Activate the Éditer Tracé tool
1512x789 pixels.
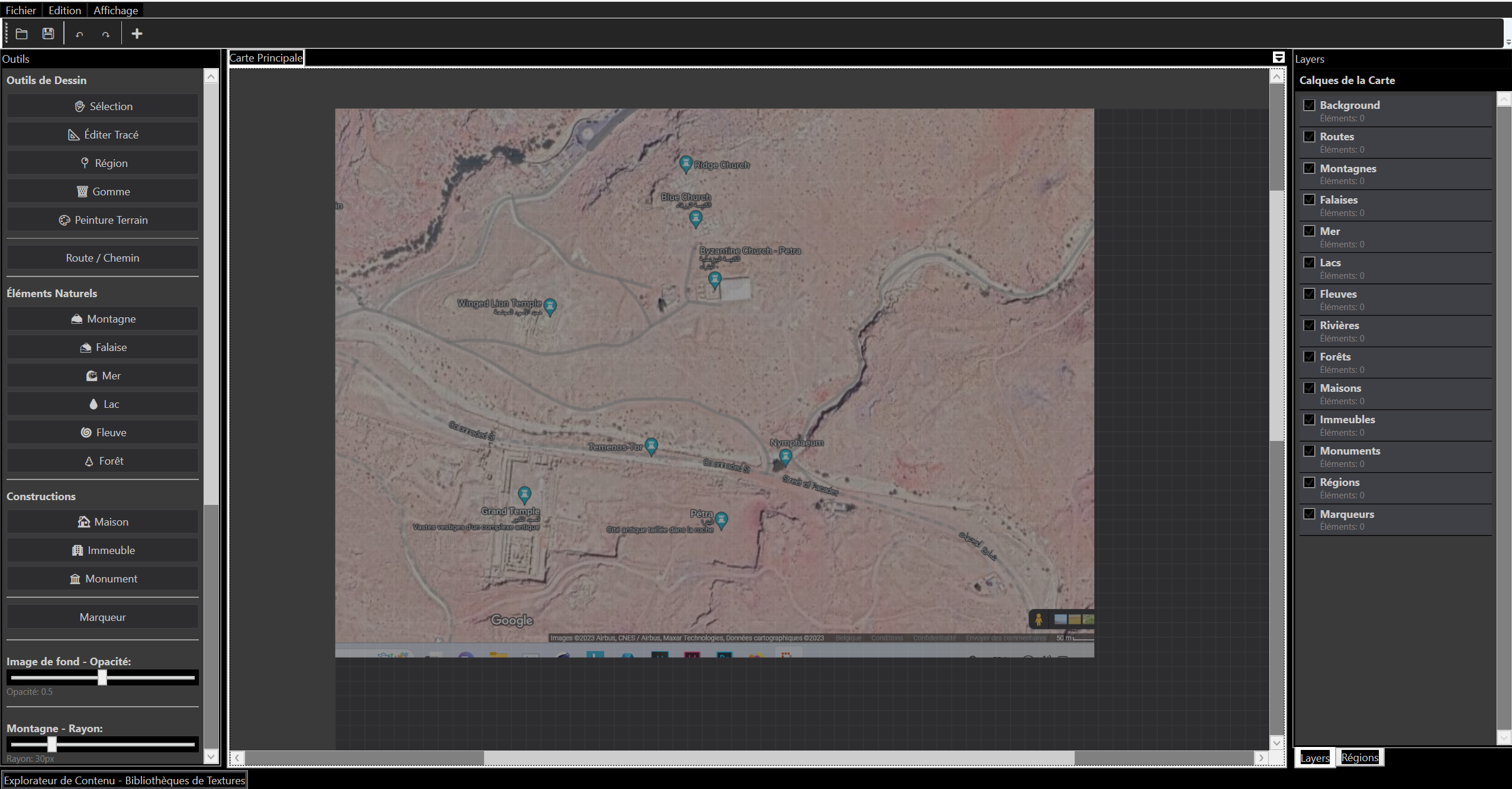102,134
